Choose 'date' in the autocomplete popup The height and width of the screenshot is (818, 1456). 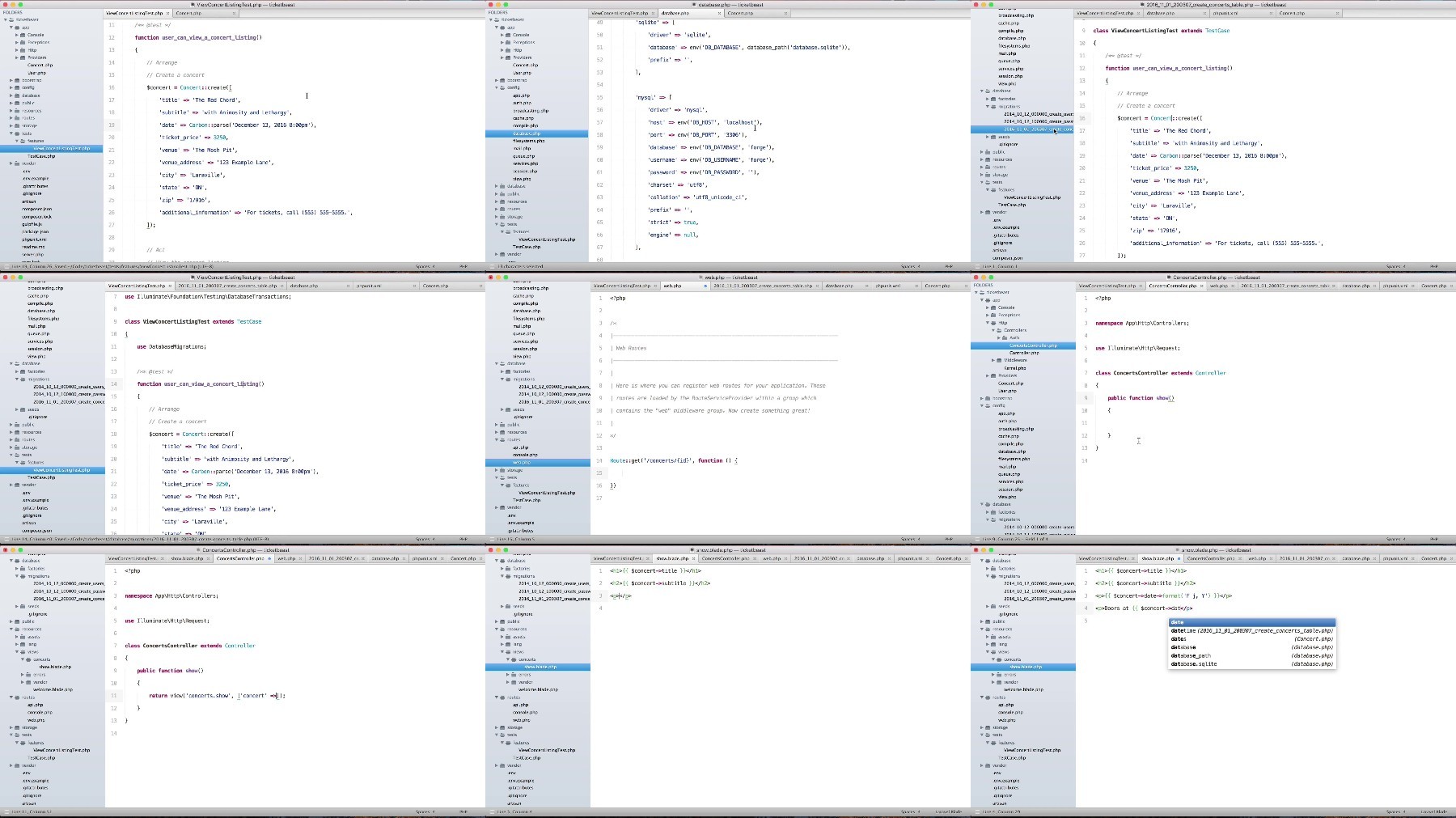[x=1251, y=622]
